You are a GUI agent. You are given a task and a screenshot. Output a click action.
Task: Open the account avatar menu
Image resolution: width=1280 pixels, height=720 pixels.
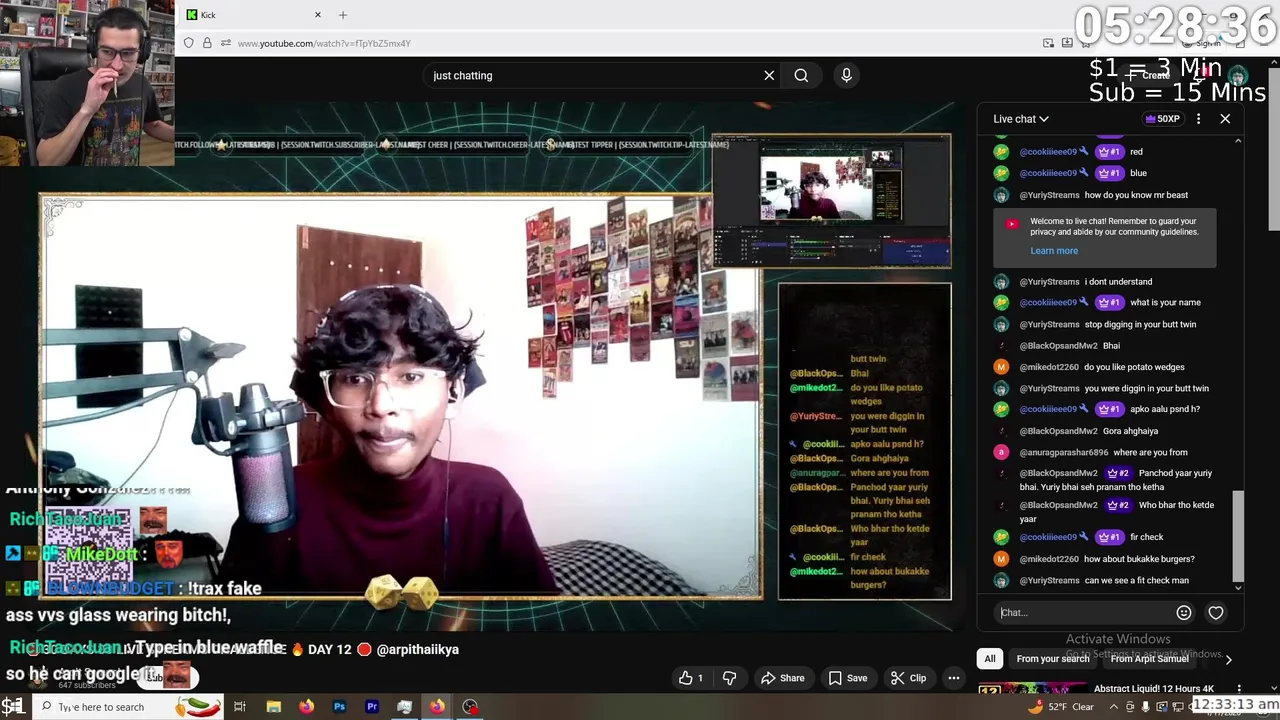tap(1238, 76)
